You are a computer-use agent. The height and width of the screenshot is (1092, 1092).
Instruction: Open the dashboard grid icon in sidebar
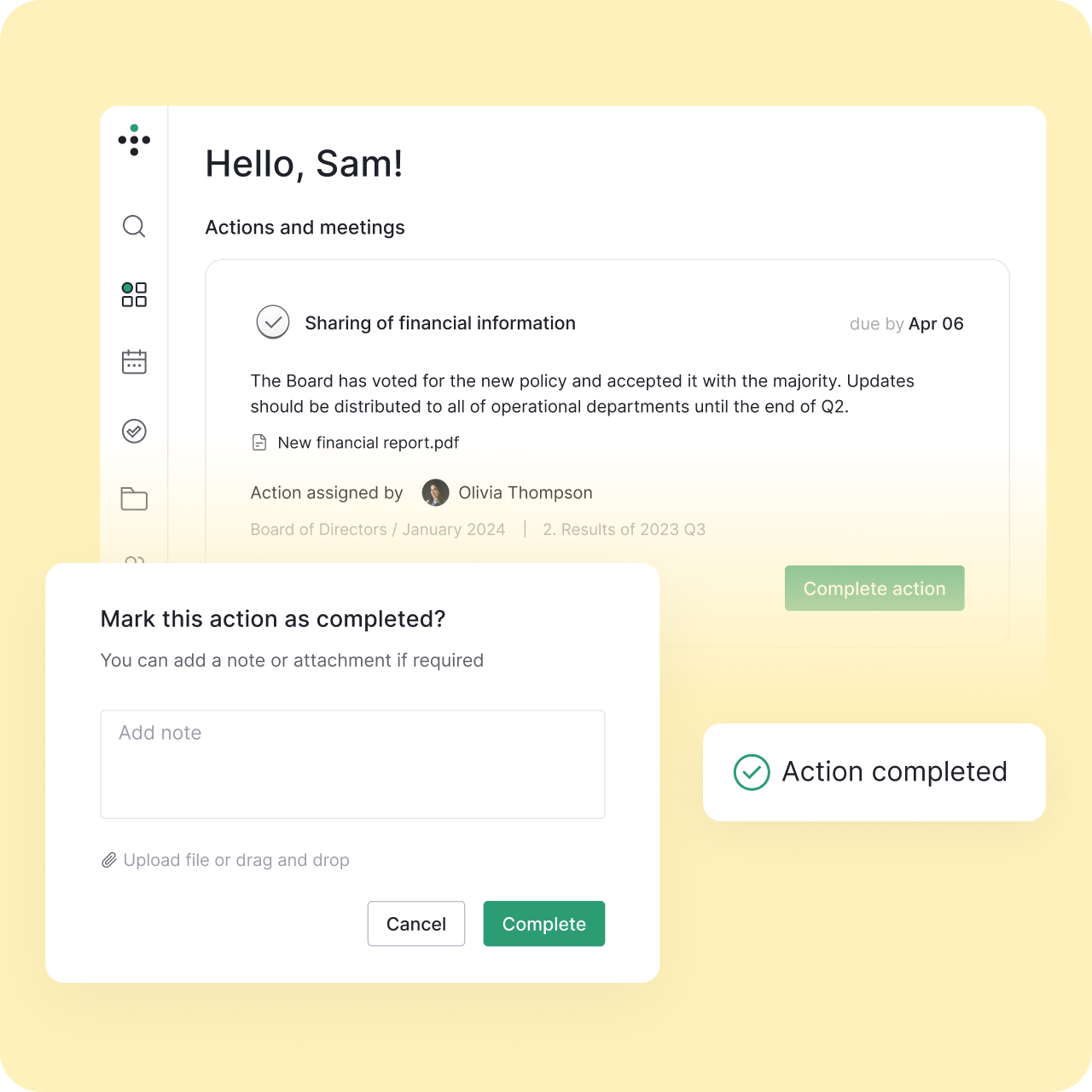coord(134,294)
